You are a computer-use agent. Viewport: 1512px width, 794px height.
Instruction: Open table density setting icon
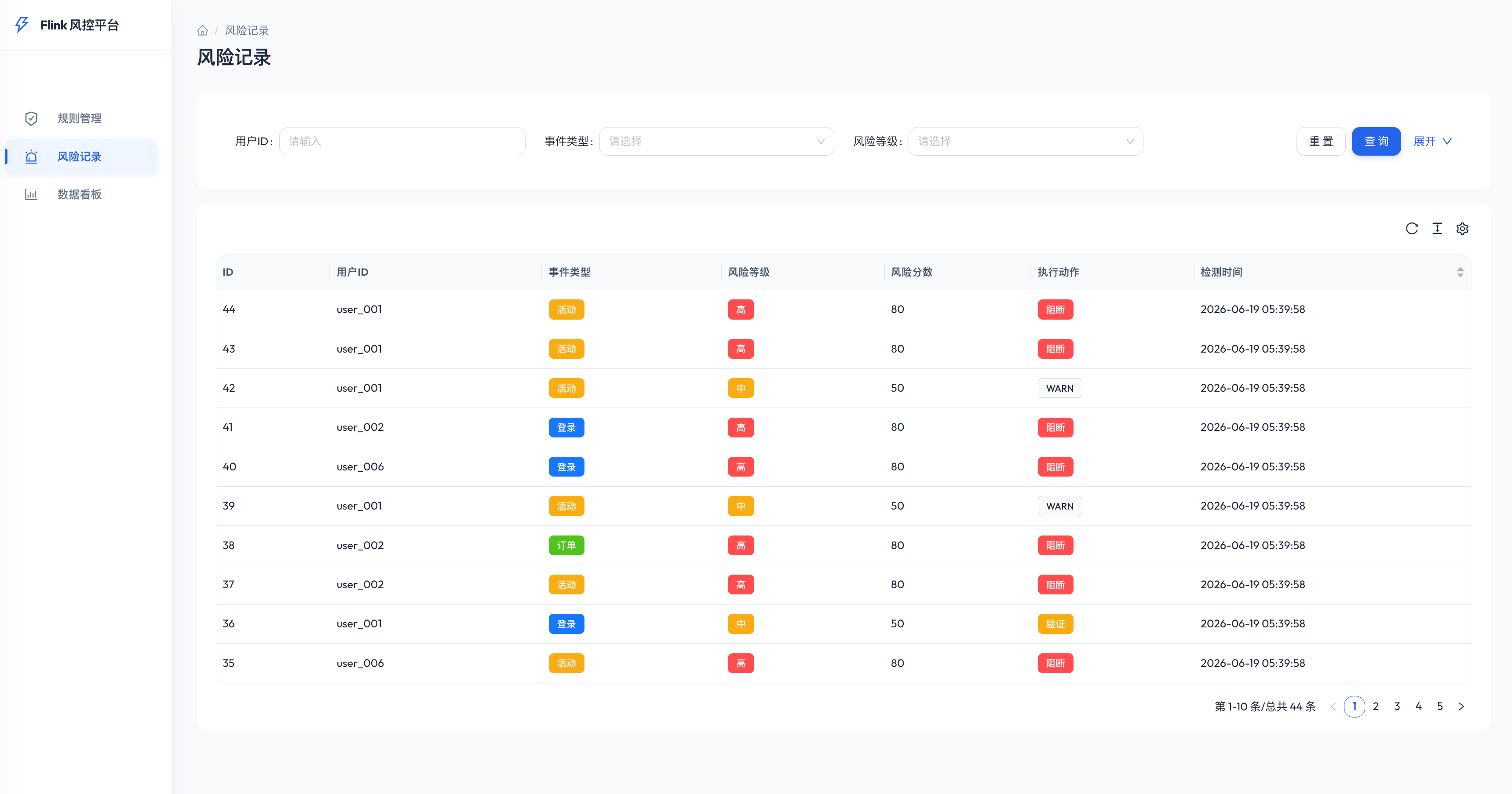[1437, 228]
